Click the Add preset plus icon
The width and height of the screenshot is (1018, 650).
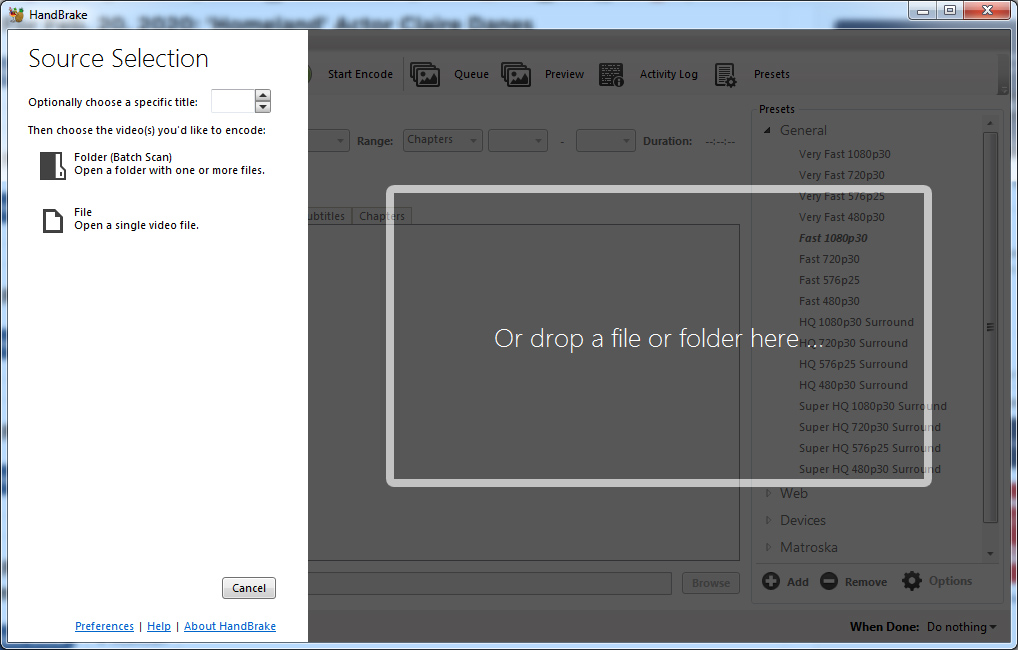(771, 581)
